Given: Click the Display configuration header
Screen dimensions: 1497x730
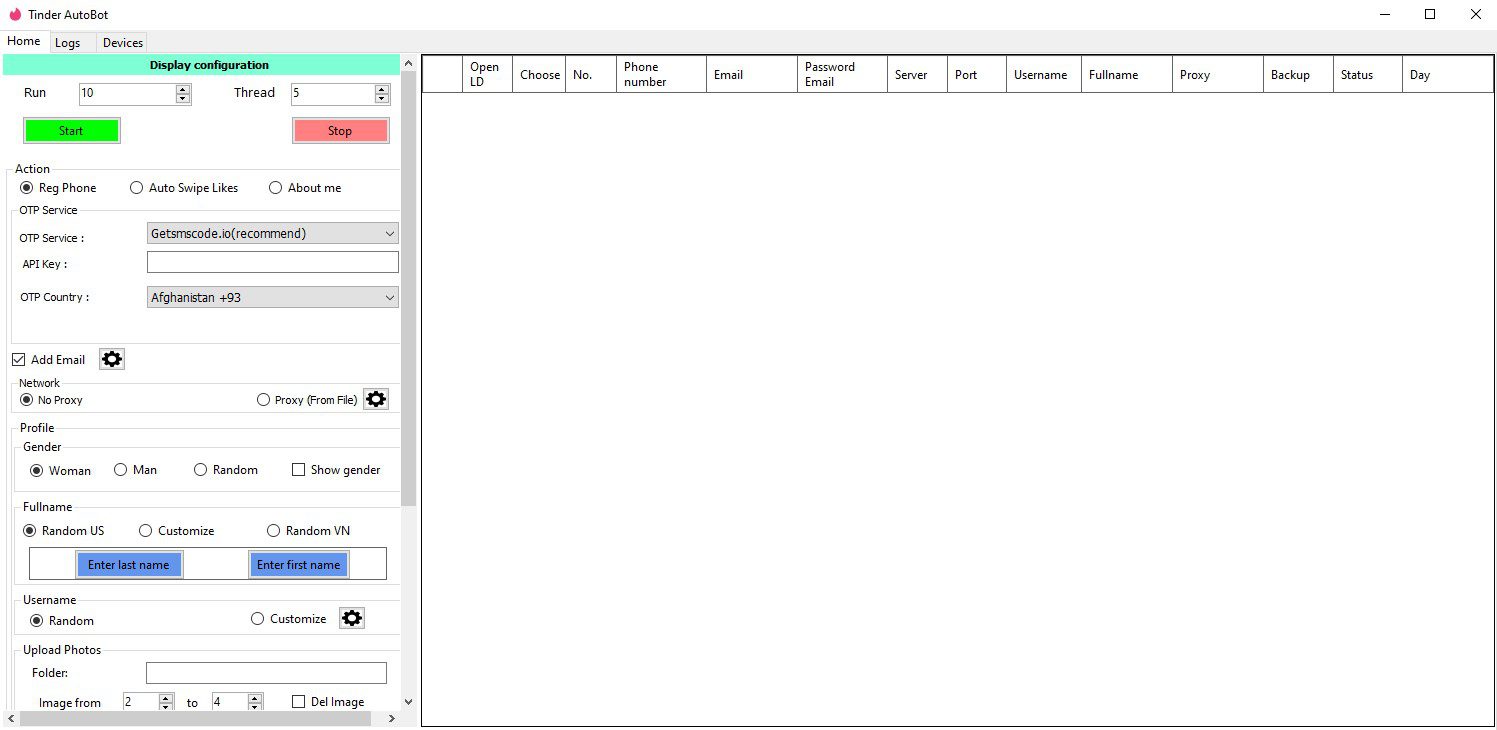Looking at the screenshot, I should [201, 65].
